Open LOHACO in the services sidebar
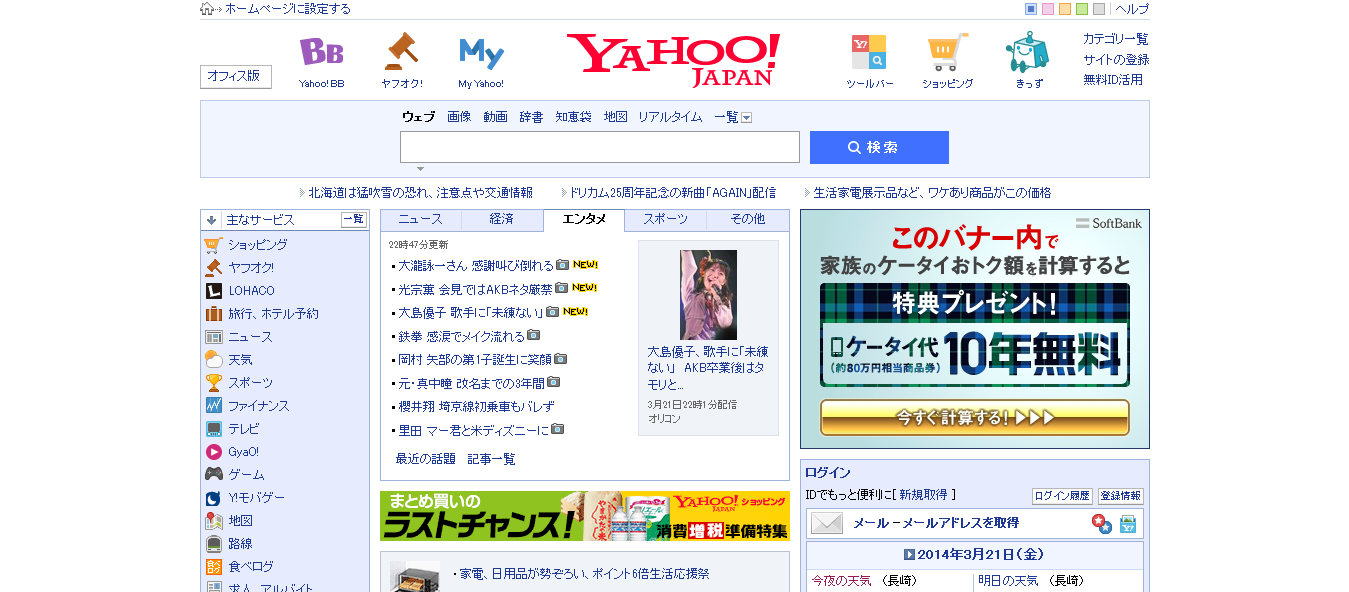 pyautogui.click(x=251, y=291)
